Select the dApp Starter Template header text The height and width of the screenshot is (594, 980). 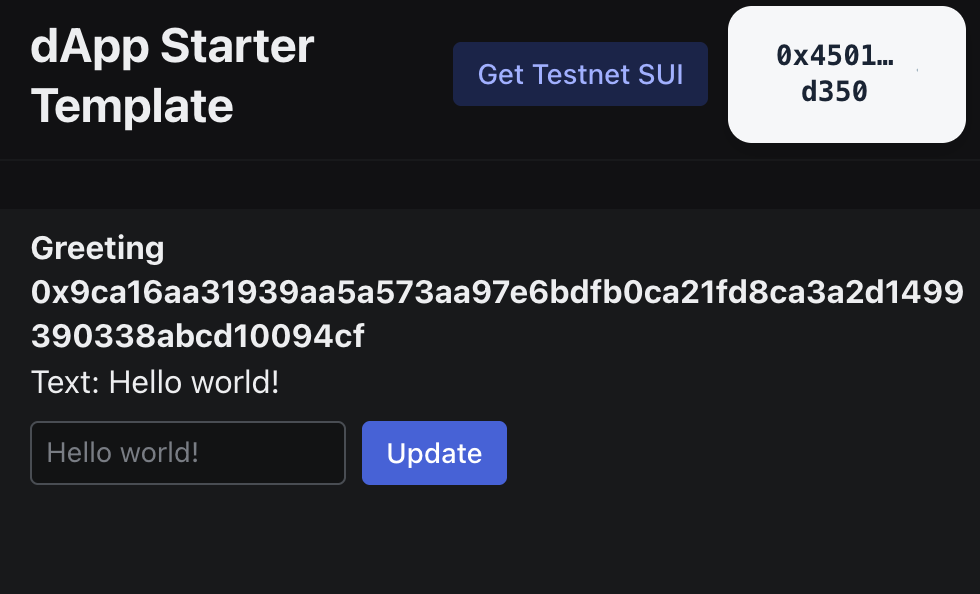172,75
